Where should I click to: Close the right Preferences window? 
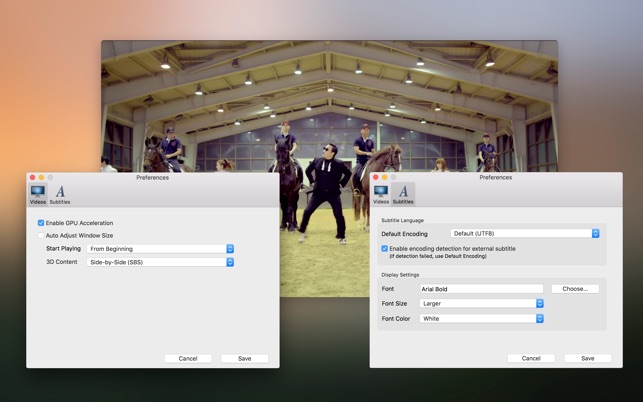click(376, 177)
